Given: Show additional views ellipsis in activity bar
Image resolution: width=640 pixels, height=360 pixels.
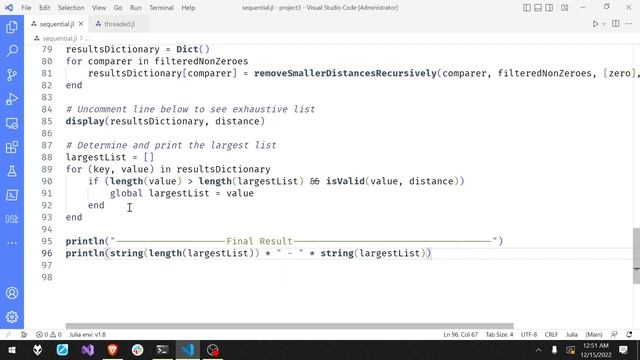Looking at the screenshot, I should point(12,243).
